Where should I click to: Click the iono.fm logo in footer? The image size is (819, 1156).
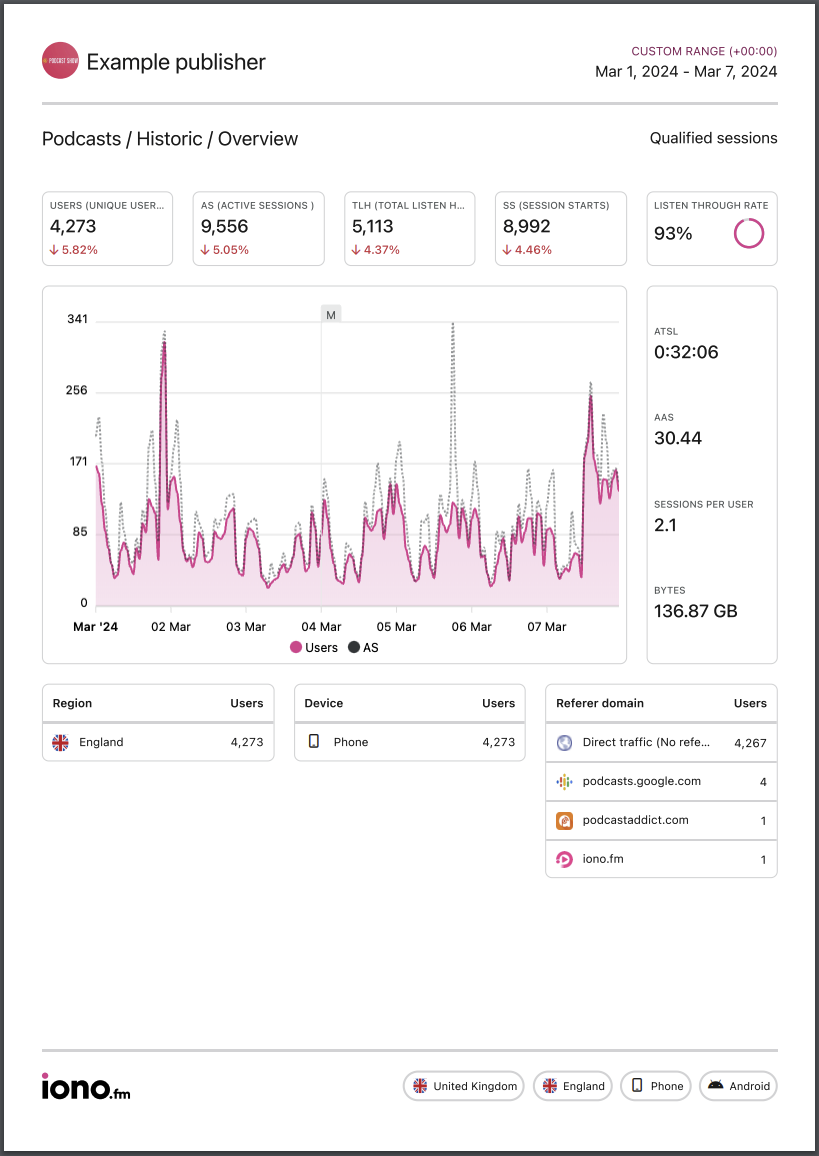coord(86,1086)
